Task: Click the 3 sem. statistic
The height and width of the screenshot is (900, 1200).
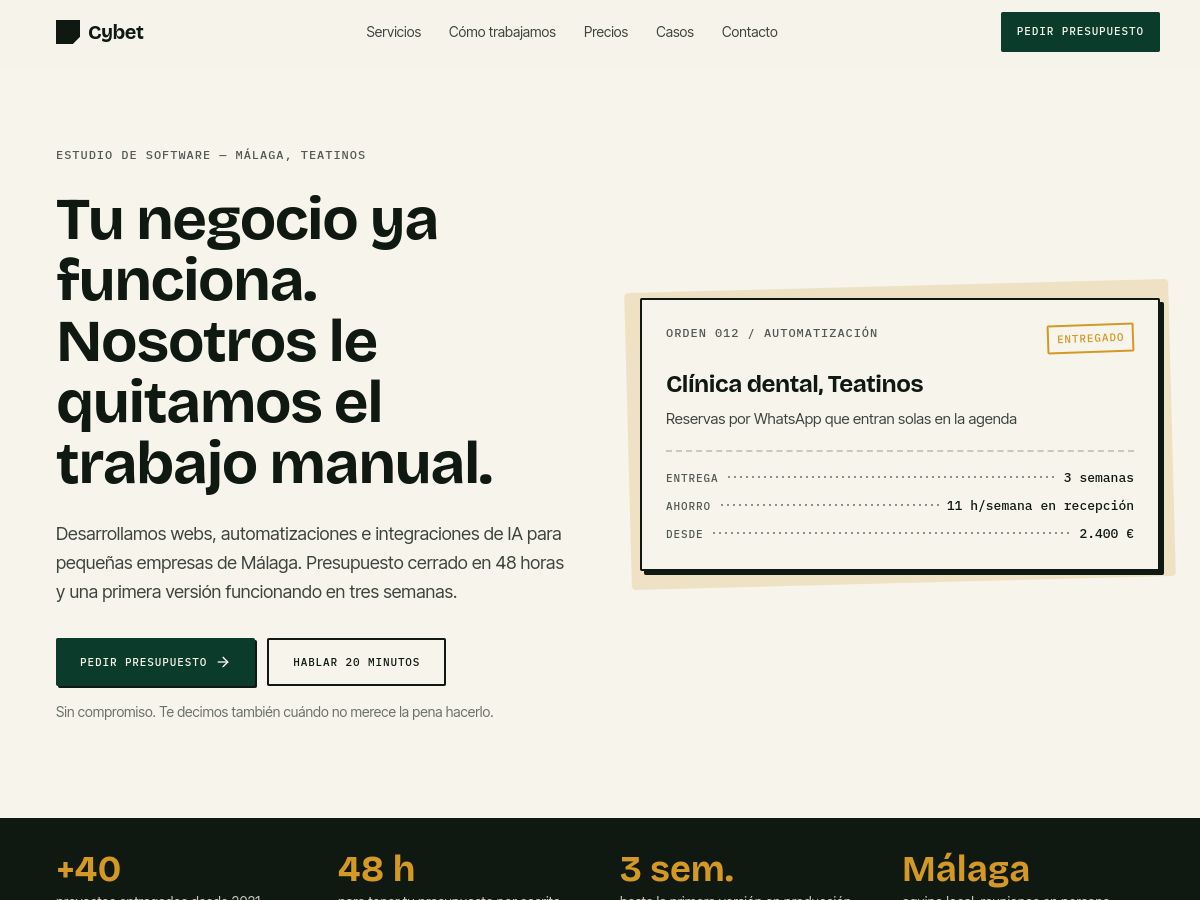Action: 677,869
